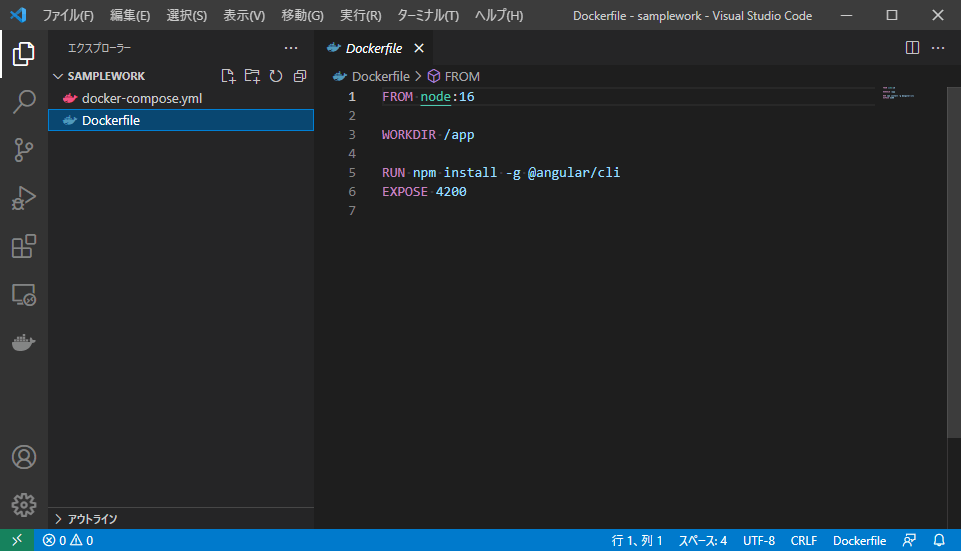Open the Search view
961x551 pixels.
click(23, 102)
